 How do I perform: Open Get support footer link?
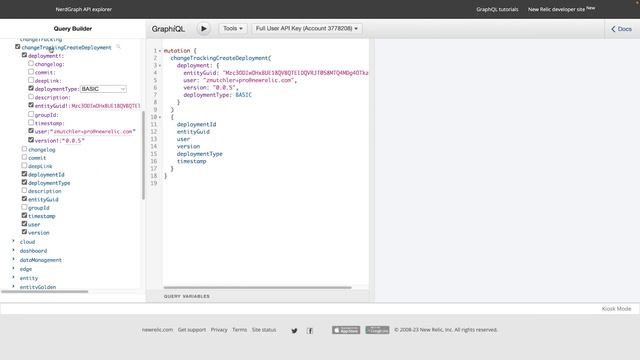pyautogui.click(x=192, y=330)
